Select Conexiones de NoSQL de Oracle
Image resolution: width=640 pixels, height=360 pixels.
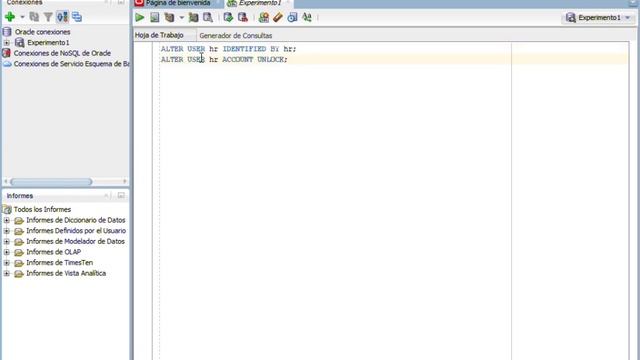pyautogui.click(x=62, y=53)
